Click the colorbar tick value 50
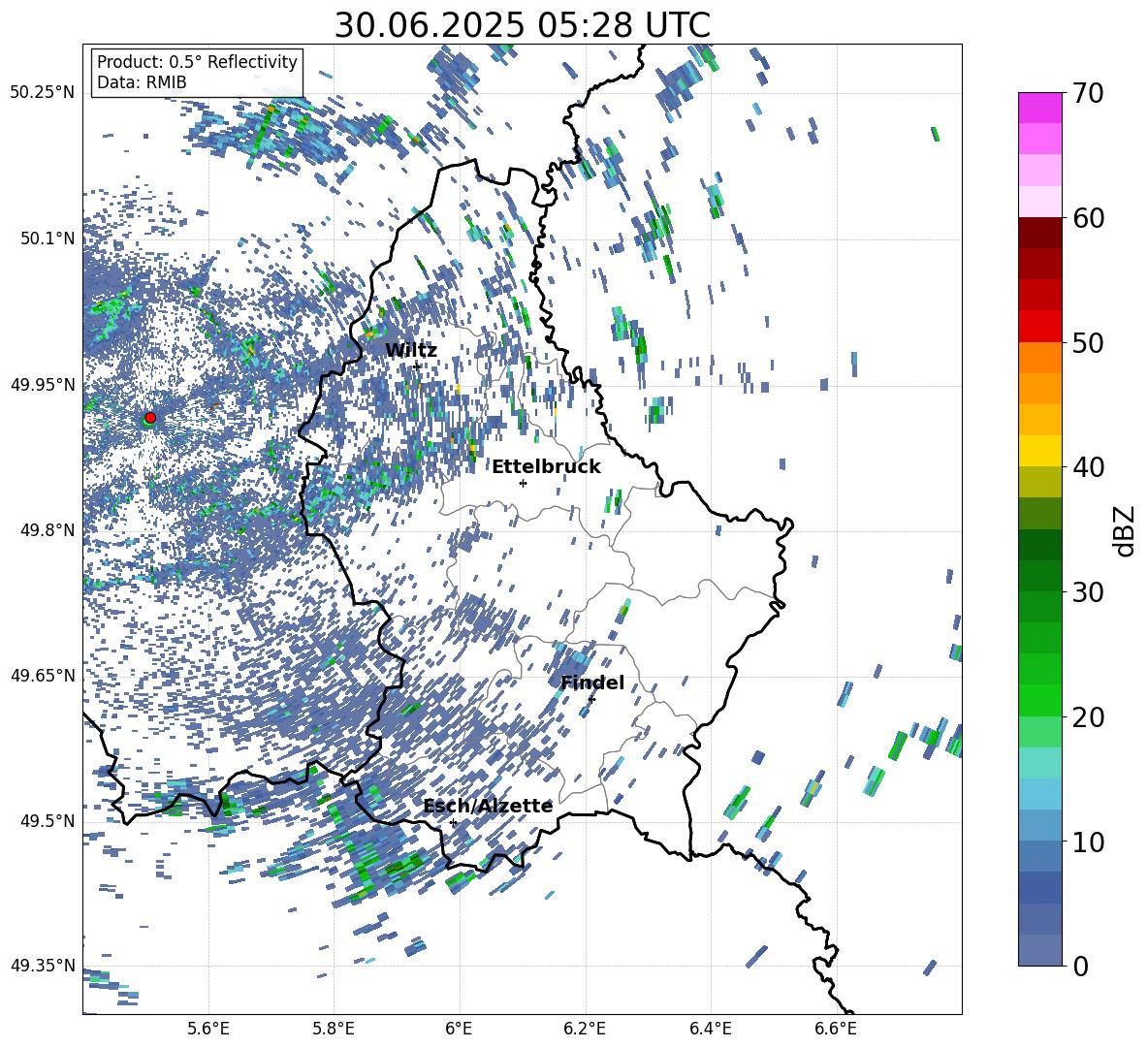1148x1048 pixels. pos(1088,343)
